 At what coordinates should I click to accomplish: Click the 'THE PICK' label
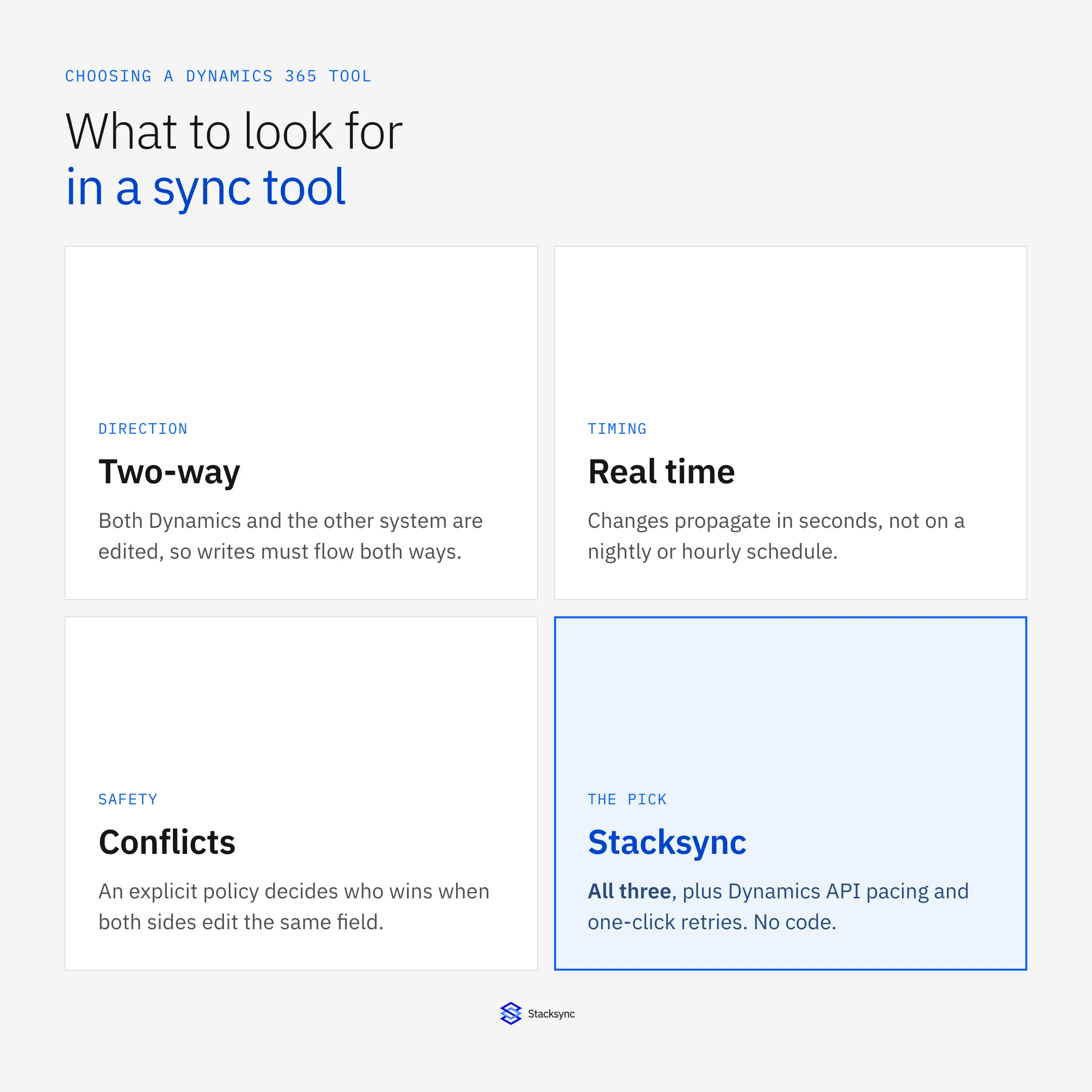(x=627, y=799)
